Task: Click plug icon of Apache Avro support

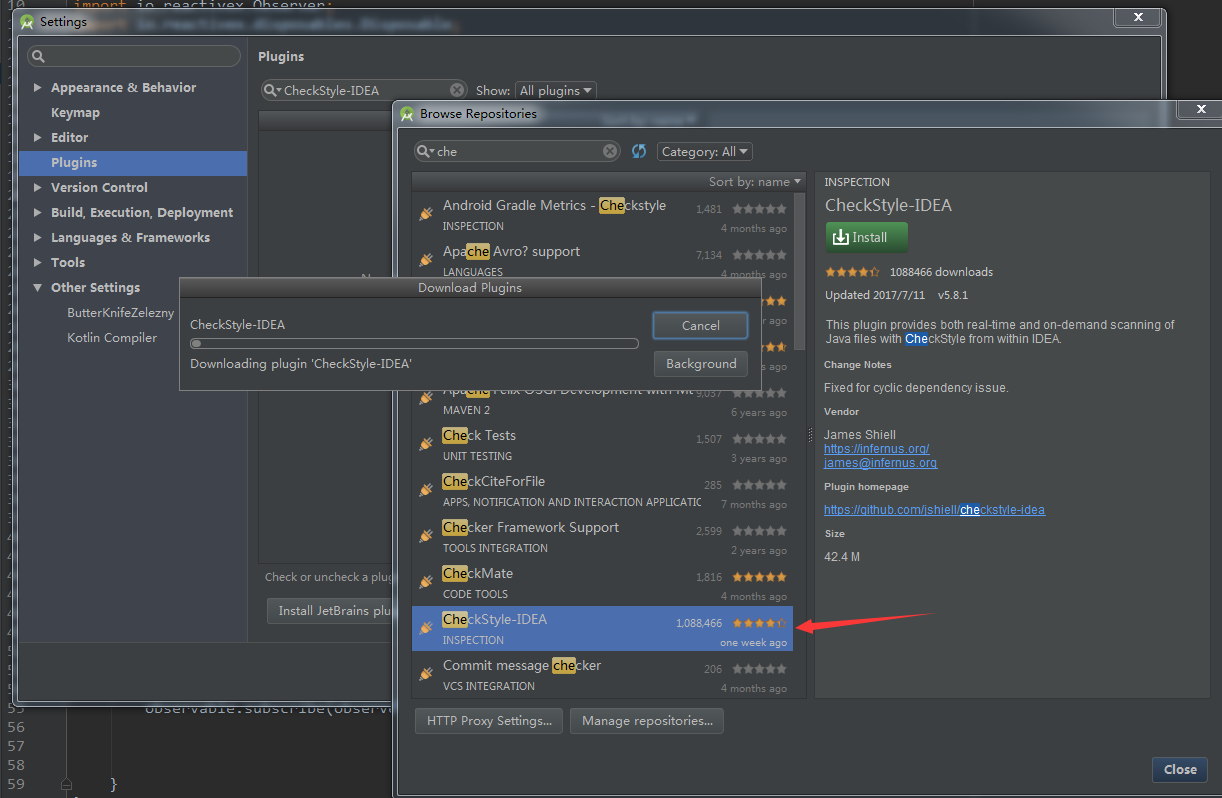Action: 426,260
